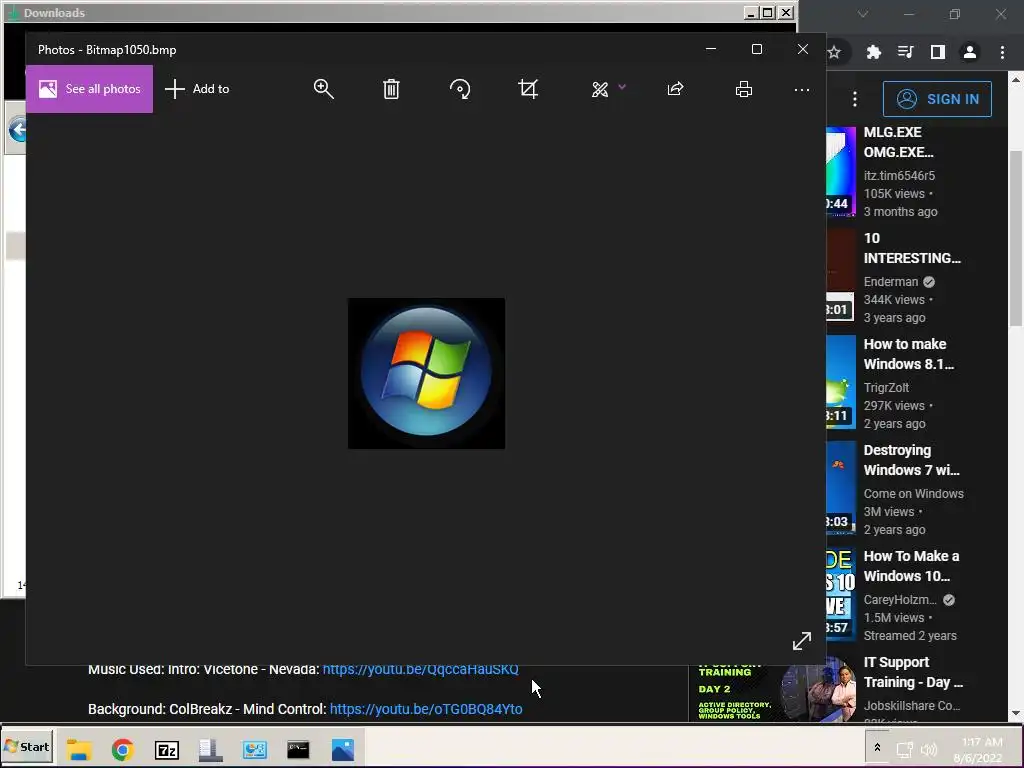Click the Start button on taskbar
The height and width of the screenshot is (768, 1024).
[x=27, y=747]
